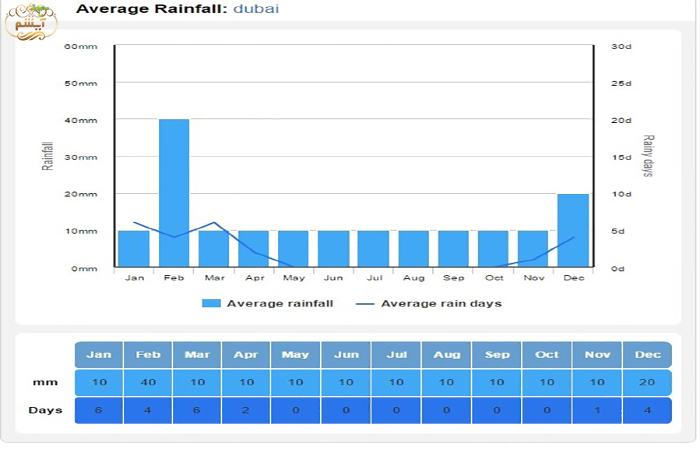Click the December rainfall bar
Viewport: 700px width, 450px height.
coord(573,231)
